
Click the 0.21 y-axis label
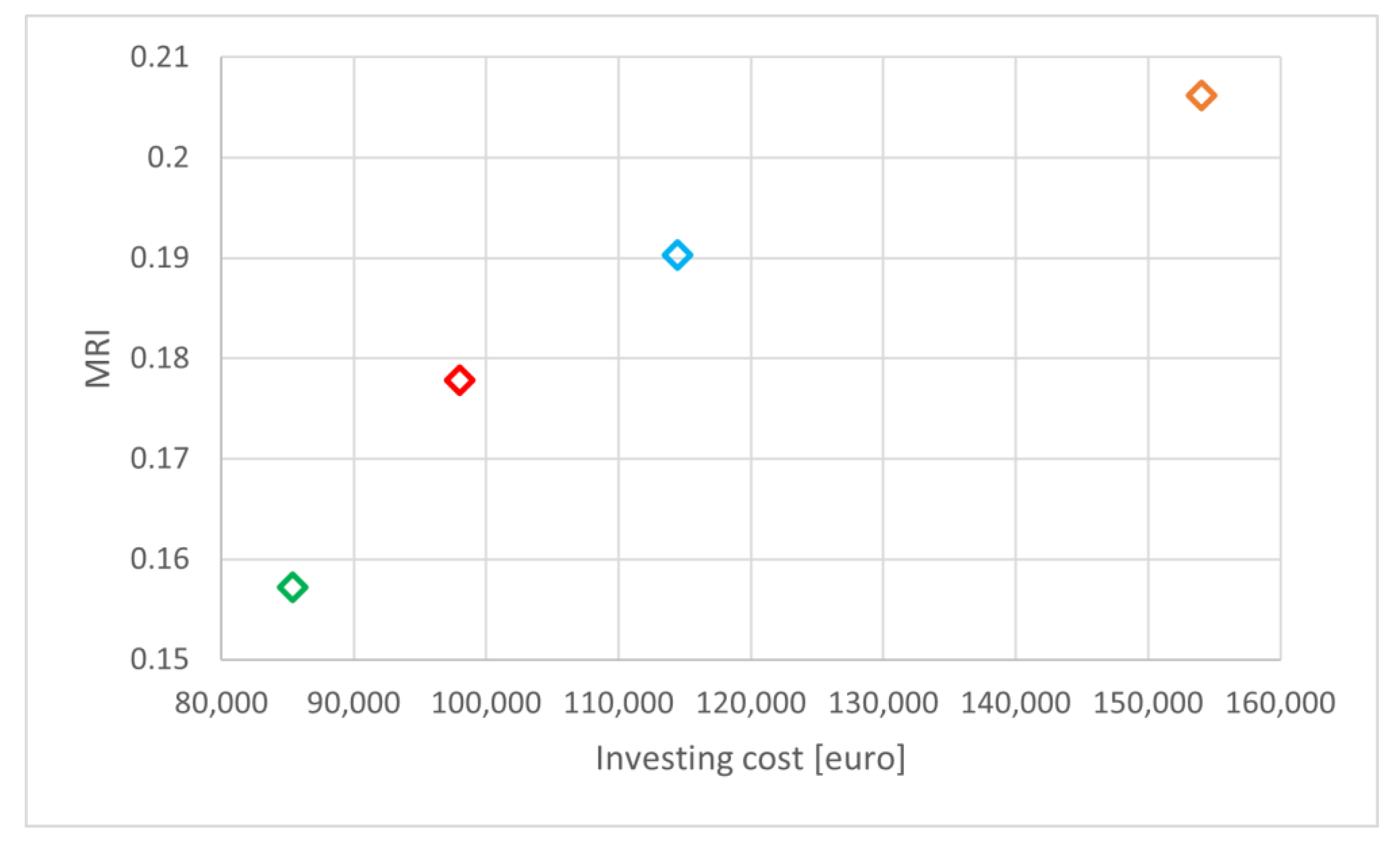(159, 57)
